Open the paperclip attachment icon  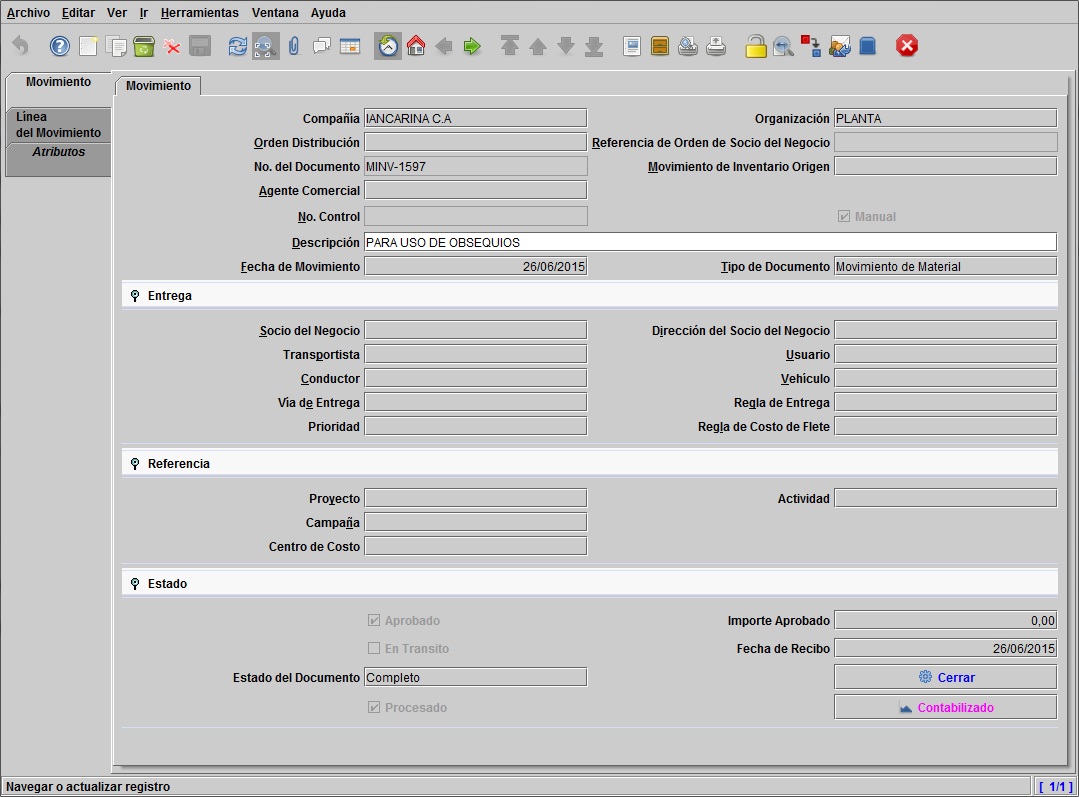tap(294, 46)
